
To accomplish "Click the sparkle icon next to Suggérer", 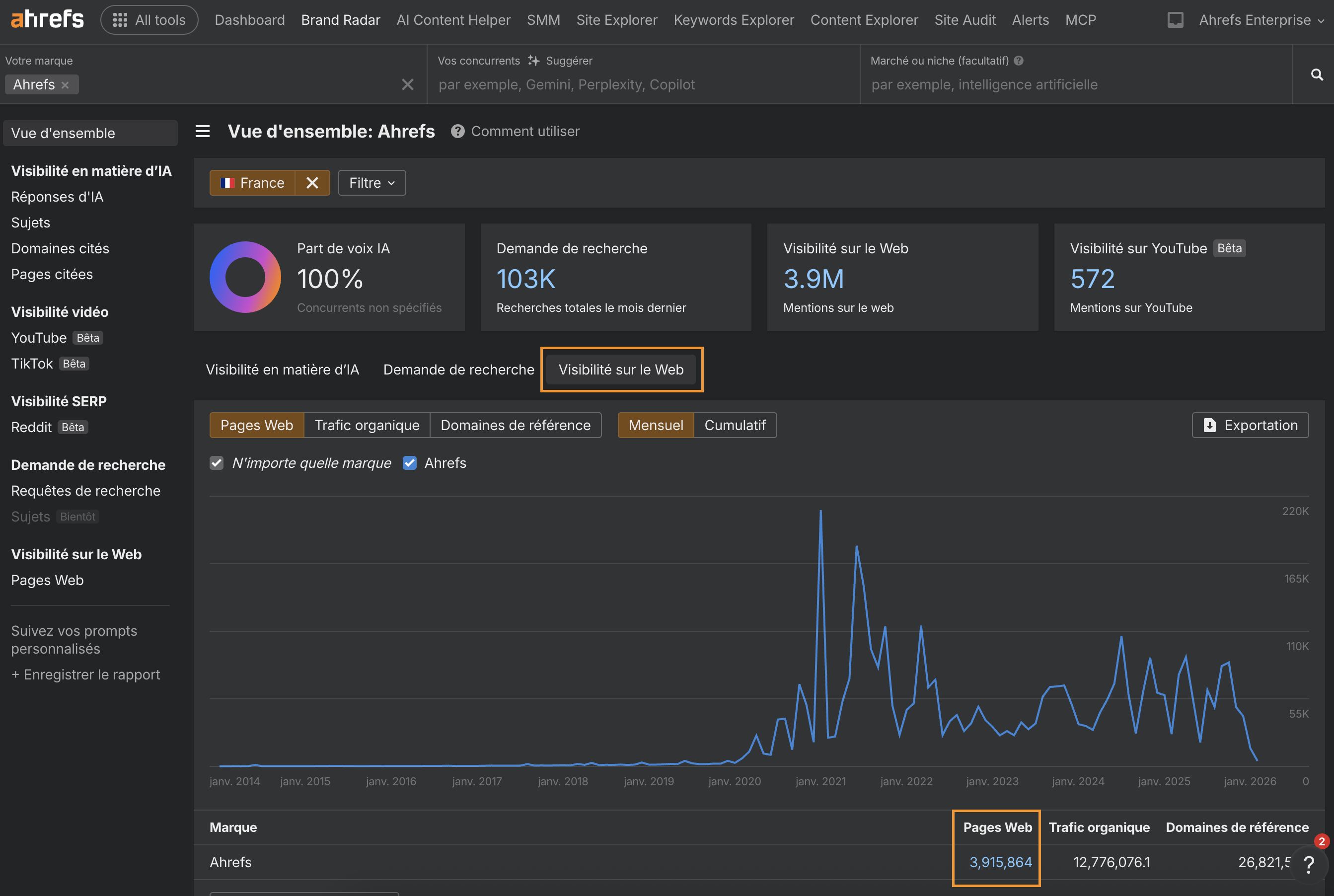I will pyautogui.click(x=533, y=61).
